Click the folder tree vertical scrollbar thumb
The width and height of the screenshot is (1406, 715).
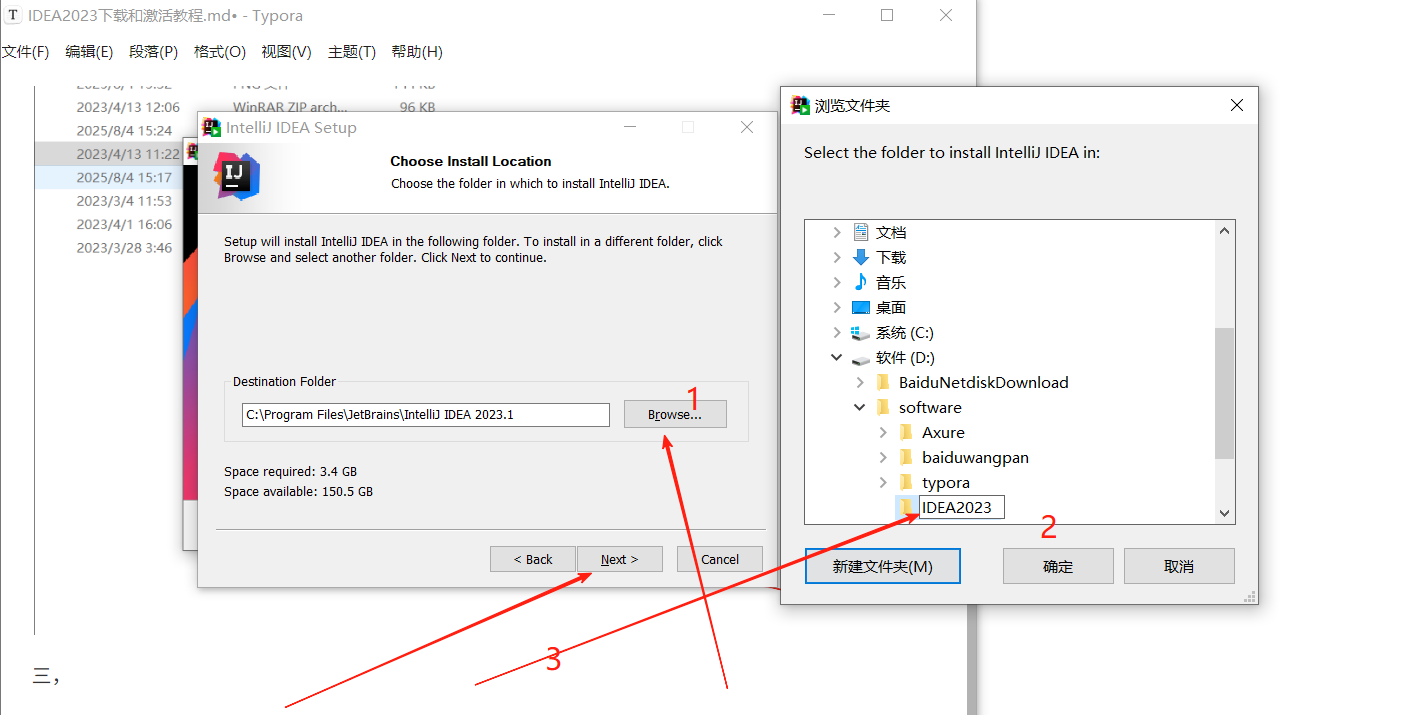pos(1224,393)
